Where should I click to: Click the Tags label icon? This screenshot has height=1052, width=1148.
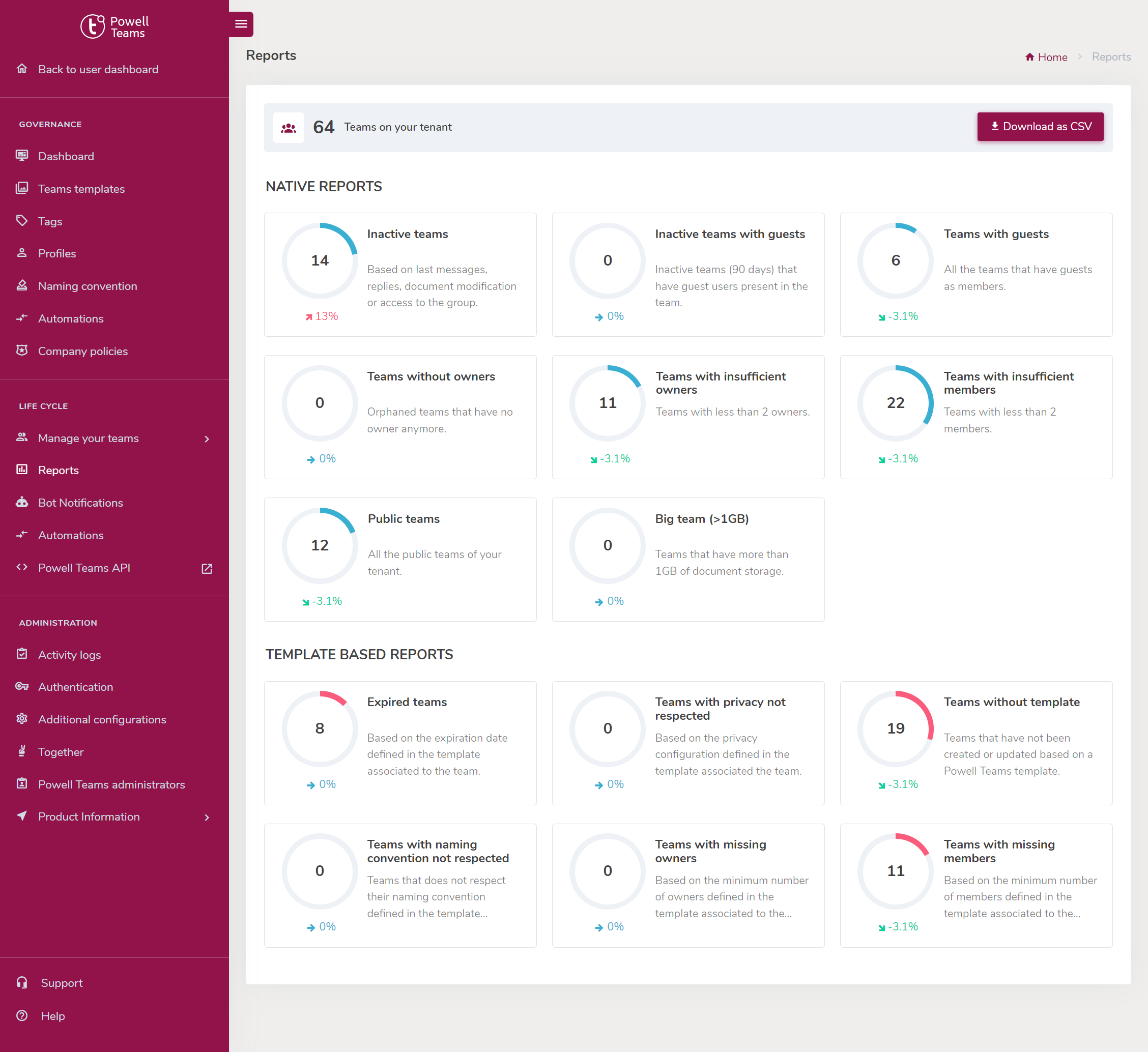pos(22,221)
